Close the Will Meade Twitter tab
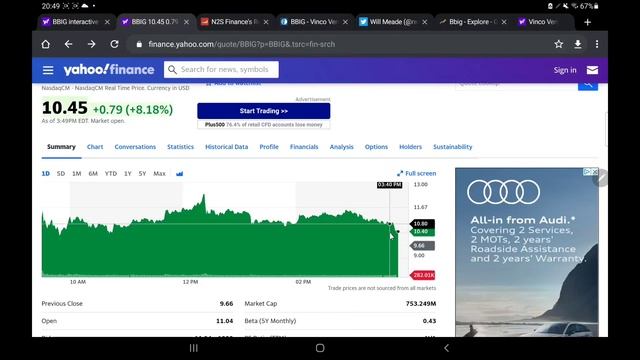 (425, 22)
